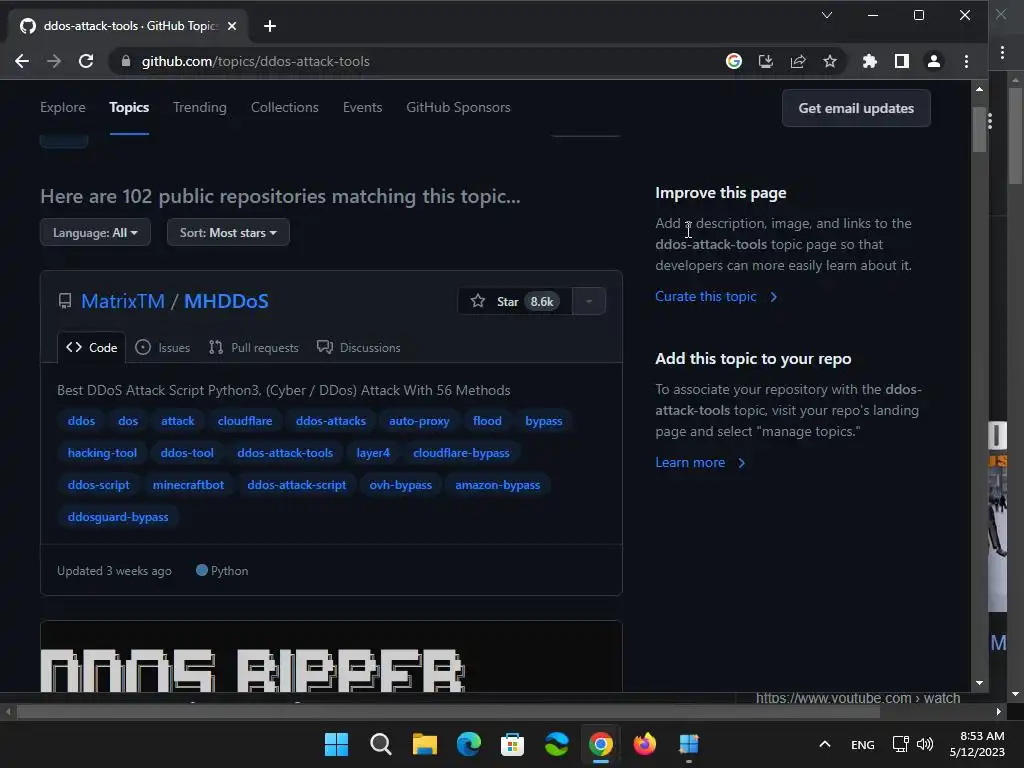View site info lock icon

click(125, 61)
